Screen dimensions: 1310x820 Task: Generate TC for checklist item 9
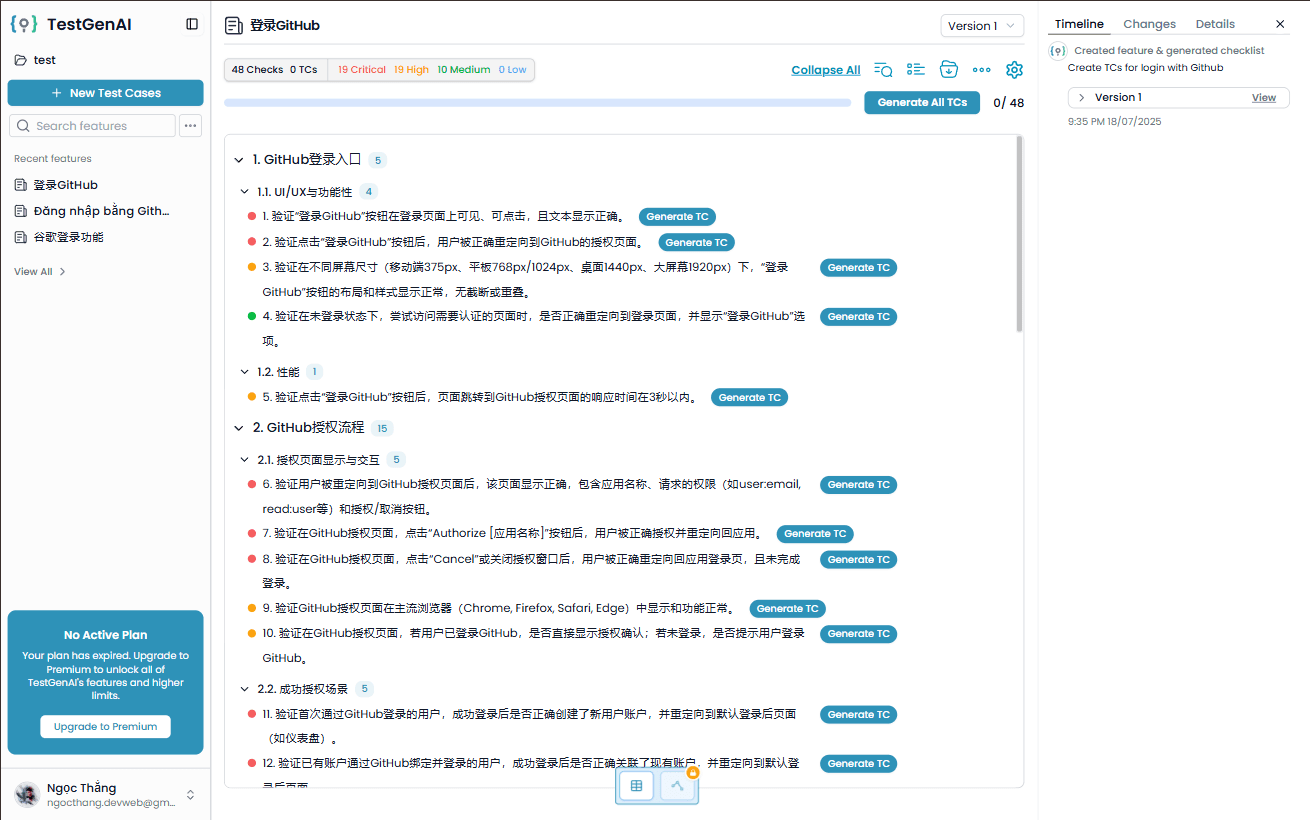787,609
